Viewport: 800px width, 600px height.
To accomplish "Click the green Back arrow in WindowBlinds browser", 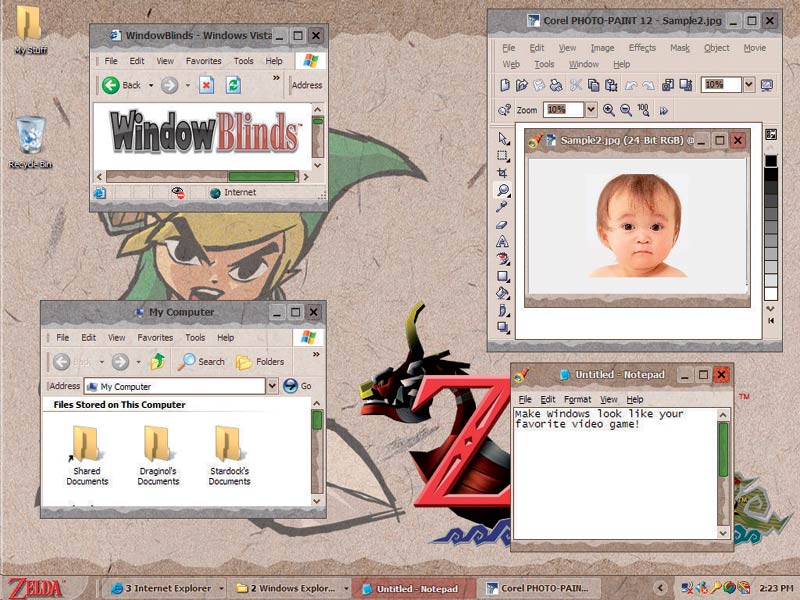I will pos(111,85).
